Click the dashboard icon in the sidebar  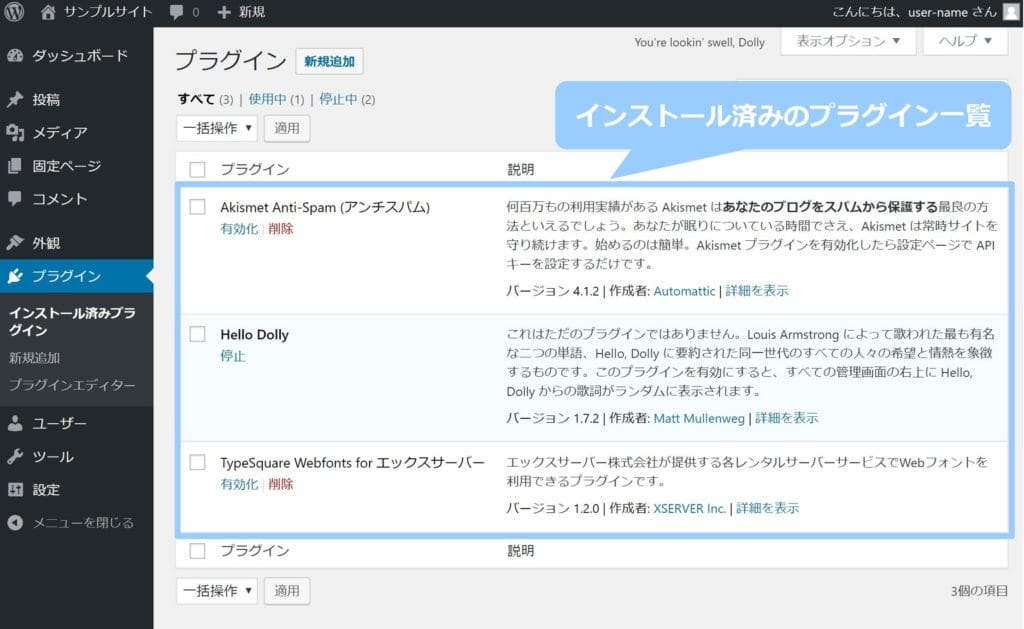tap(15, 56)
